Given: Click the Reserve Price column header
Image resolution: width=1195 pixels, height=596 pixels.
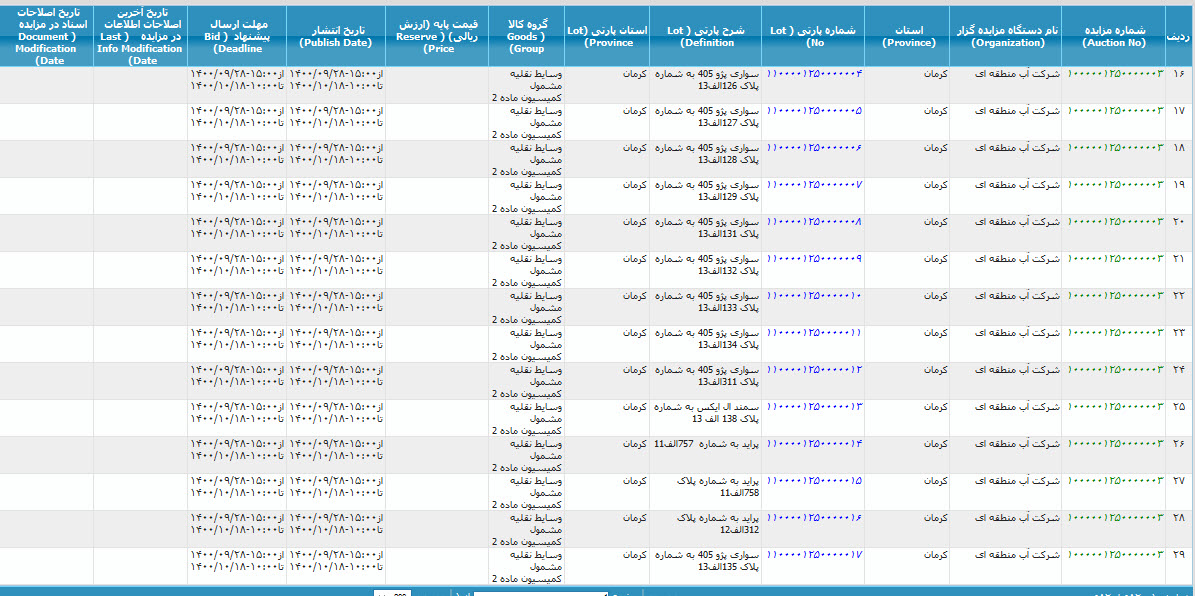Looking at the screenshot, I should pyautogui.click(x=438, y=37).
